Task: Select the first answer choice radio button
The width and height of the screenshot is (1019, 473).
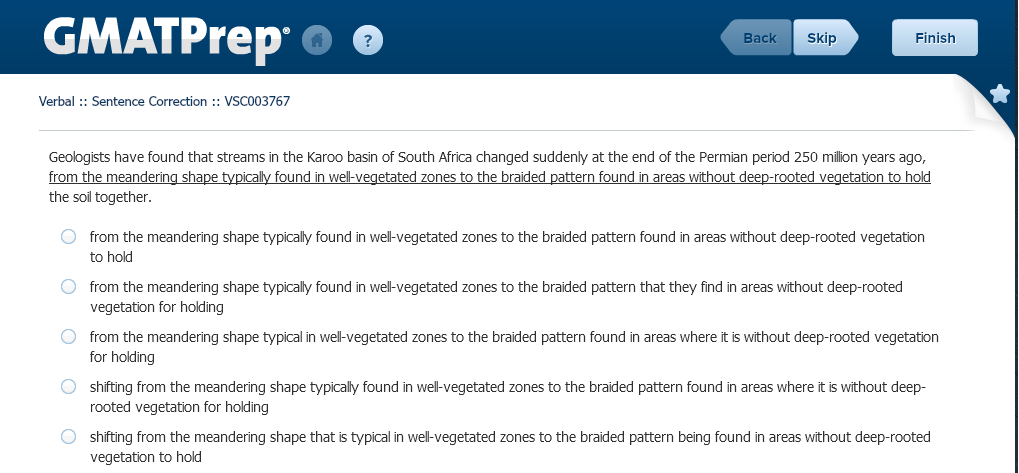Action: [x=68, y=237]
